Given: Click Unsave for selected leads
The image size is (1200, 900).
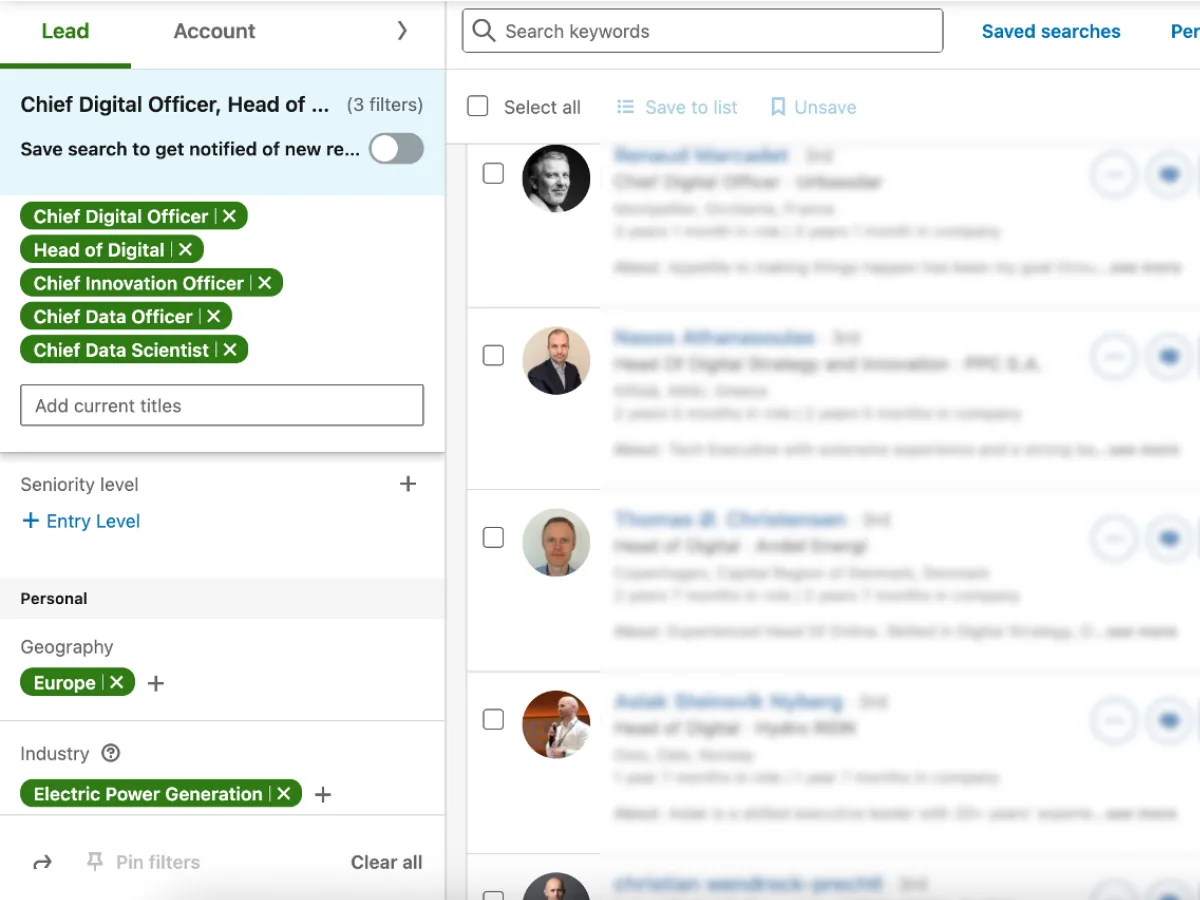Looking at the screenshot, I should point(813,107).
